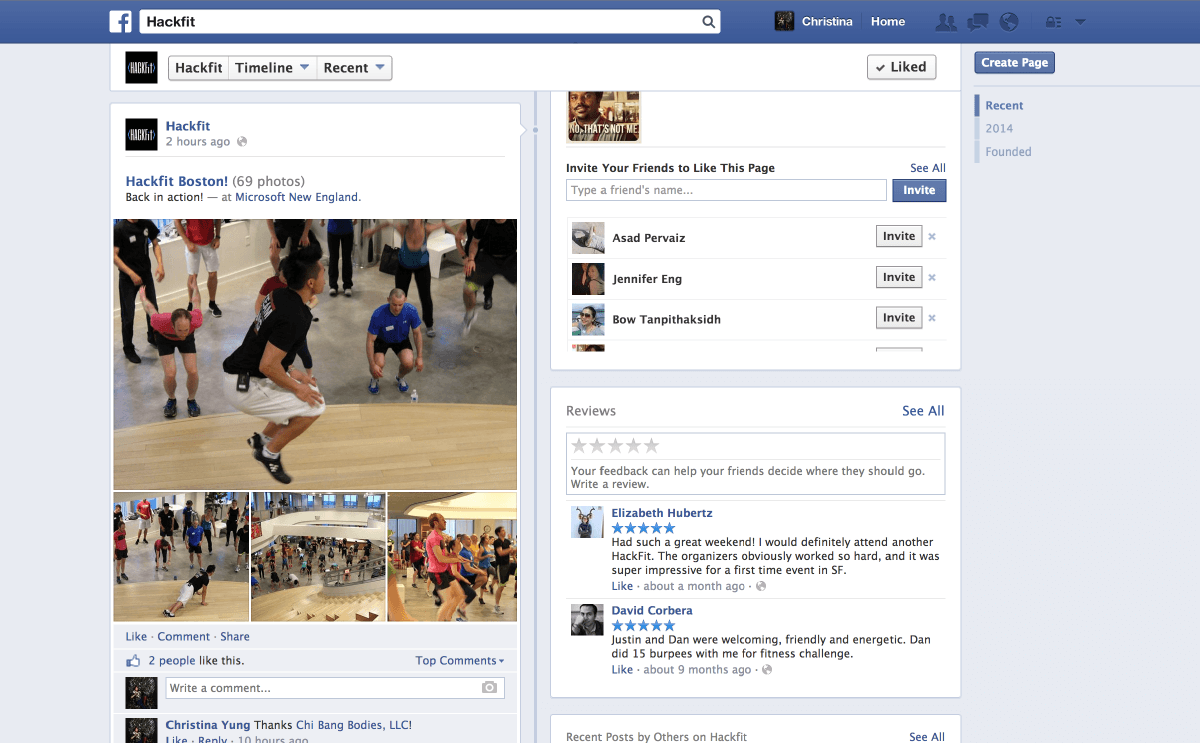Like Elizabeth Hubertz's review
Screen dimensions: 1200x743
622,587
